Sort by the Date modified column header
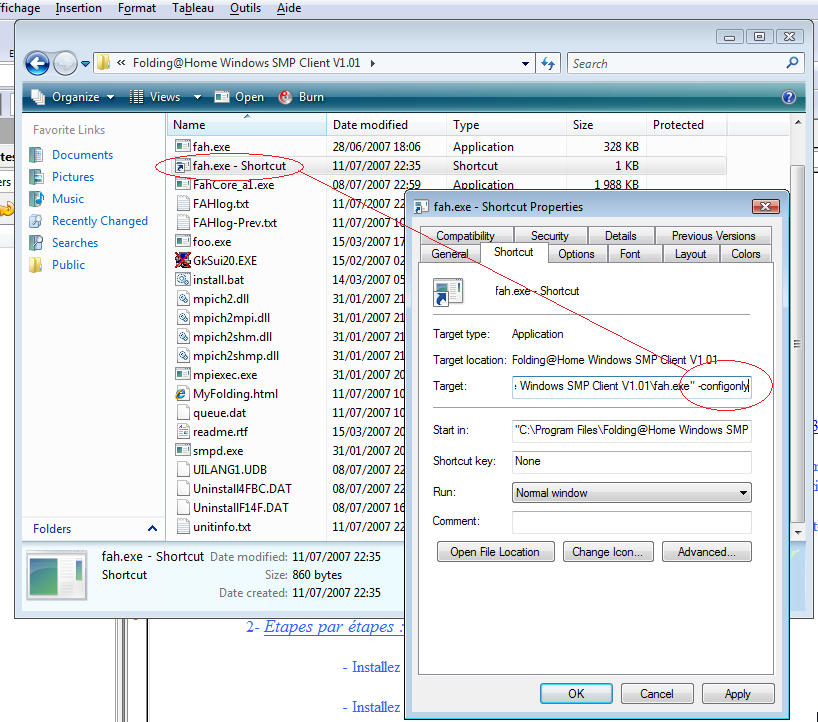Image resolution: width=818 pixels, height=722 pixels. [x=387, y=125]
